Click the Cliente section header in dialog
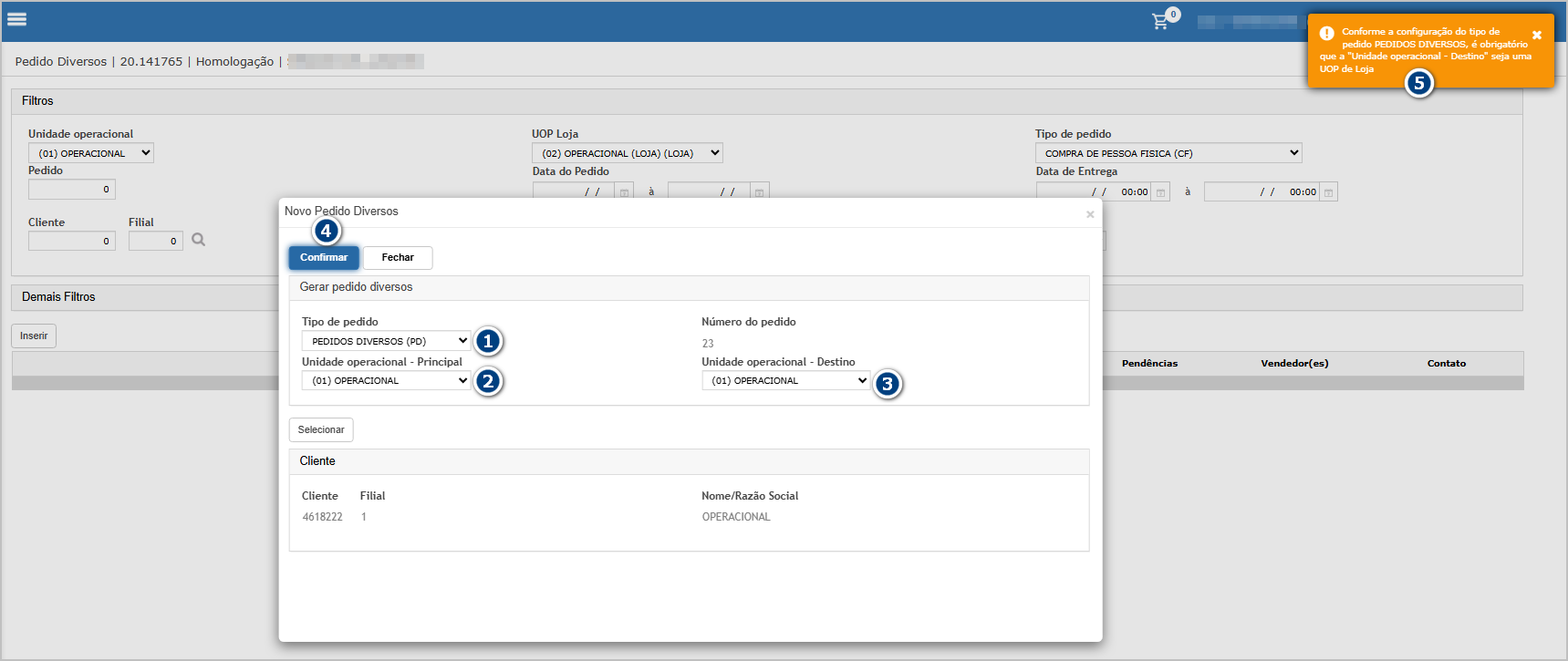Viewport: 1568px width, 661px height. [x=689, y=461]
